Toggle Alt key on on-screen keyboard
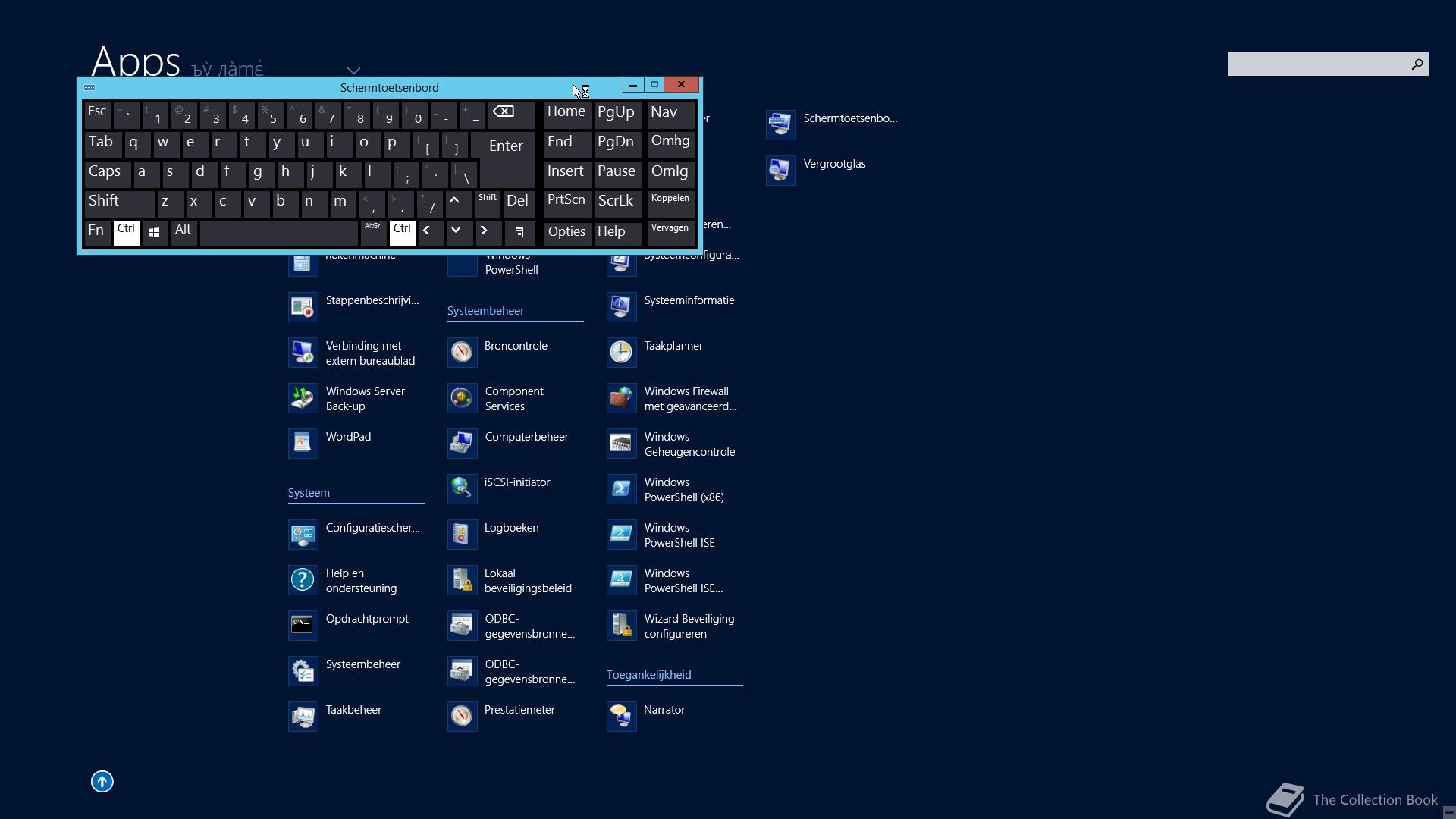The image size is (1456, 819). click(184, 233)
